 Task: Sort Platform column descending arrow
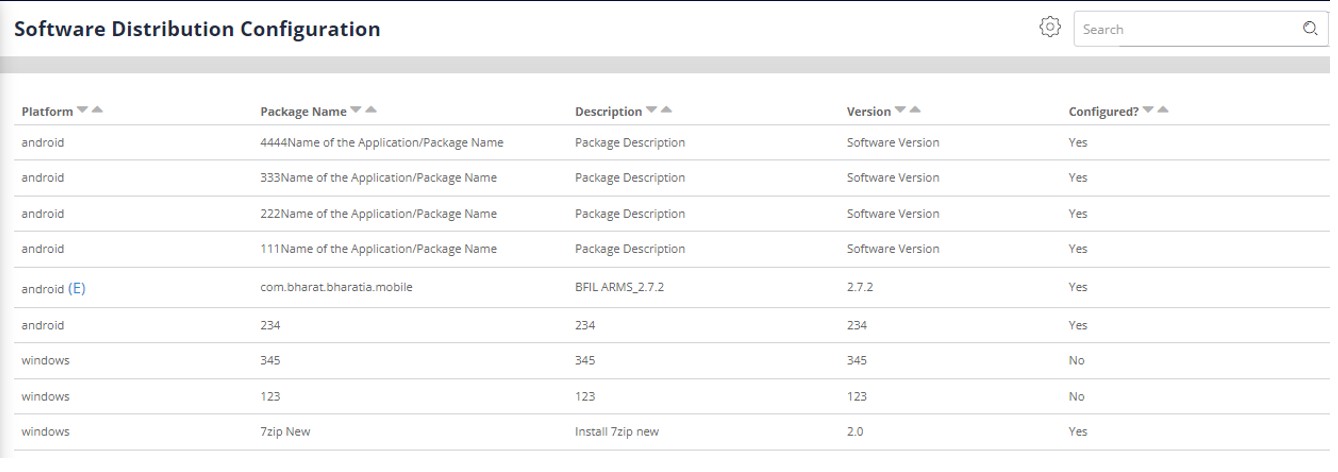coord(83,110)
